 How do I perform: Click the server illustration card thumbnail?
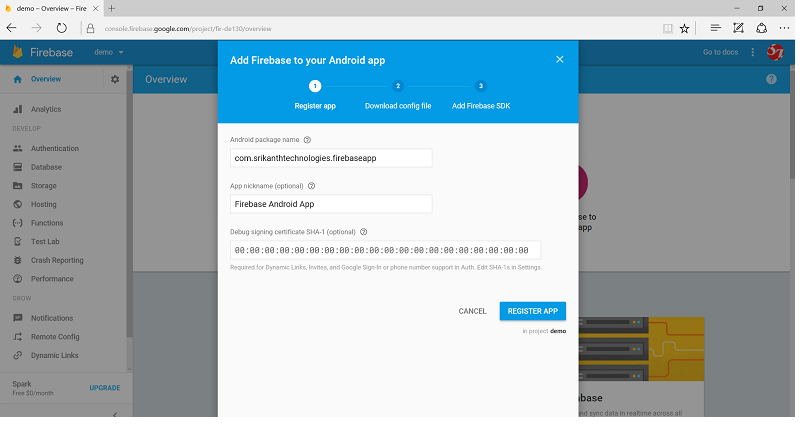click(x=641, y=349)
